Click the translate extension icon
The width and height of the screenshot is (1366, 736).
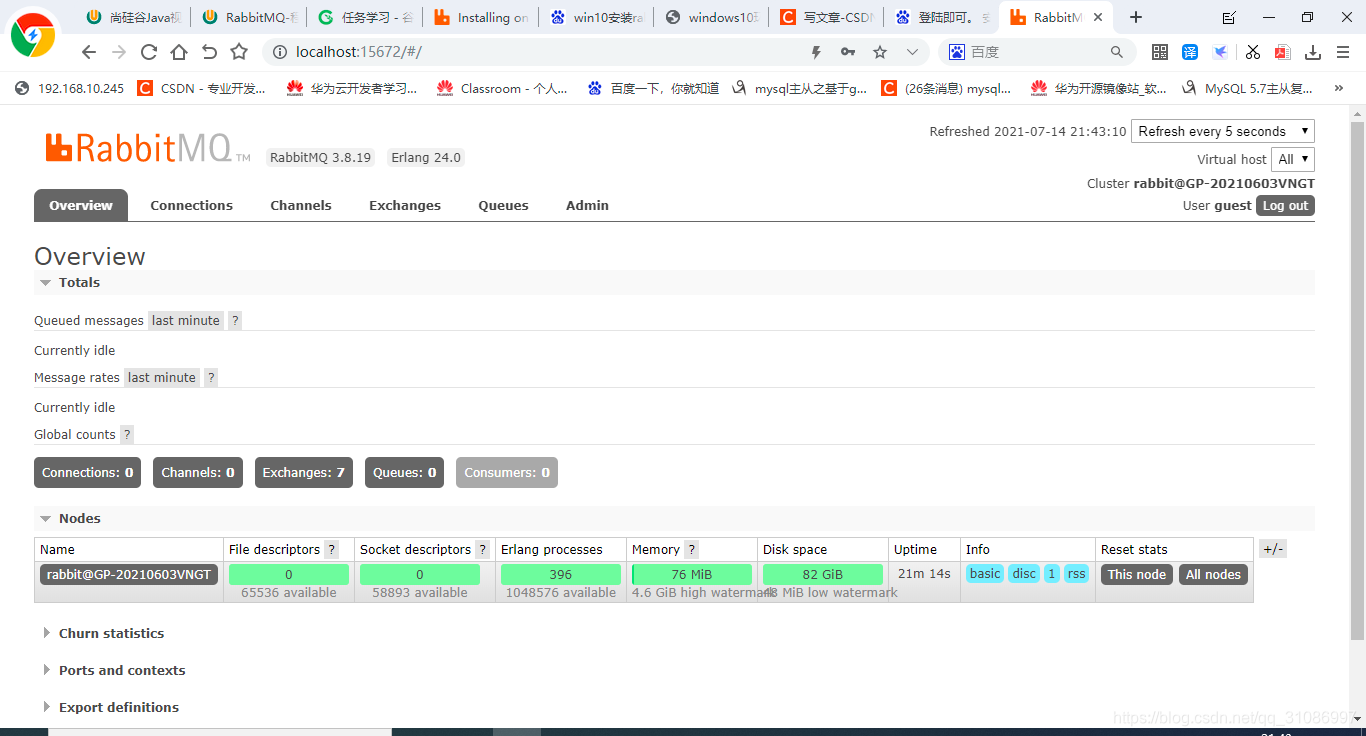[1190, 52]
